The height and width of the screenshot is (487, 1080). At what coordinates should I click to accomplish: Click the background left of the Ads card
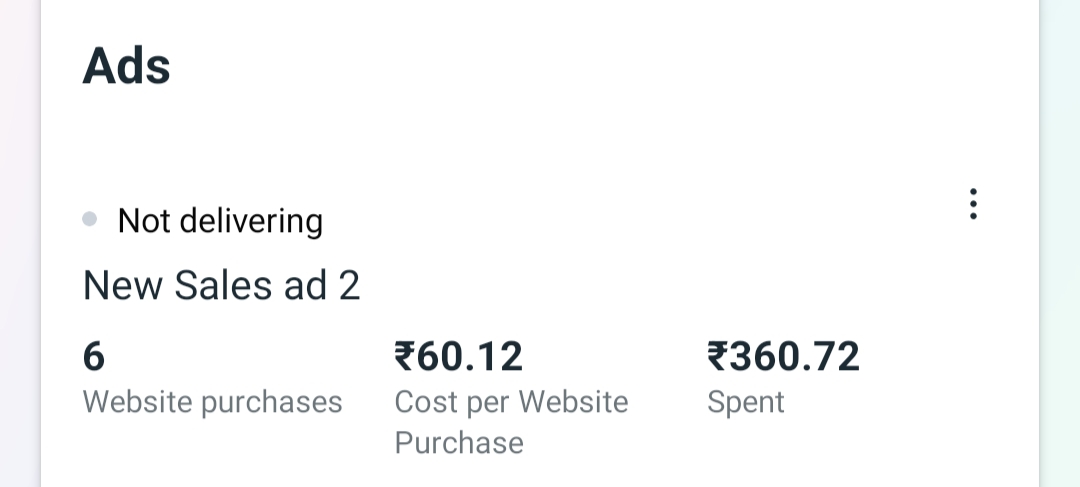click(x=20, y=250)
